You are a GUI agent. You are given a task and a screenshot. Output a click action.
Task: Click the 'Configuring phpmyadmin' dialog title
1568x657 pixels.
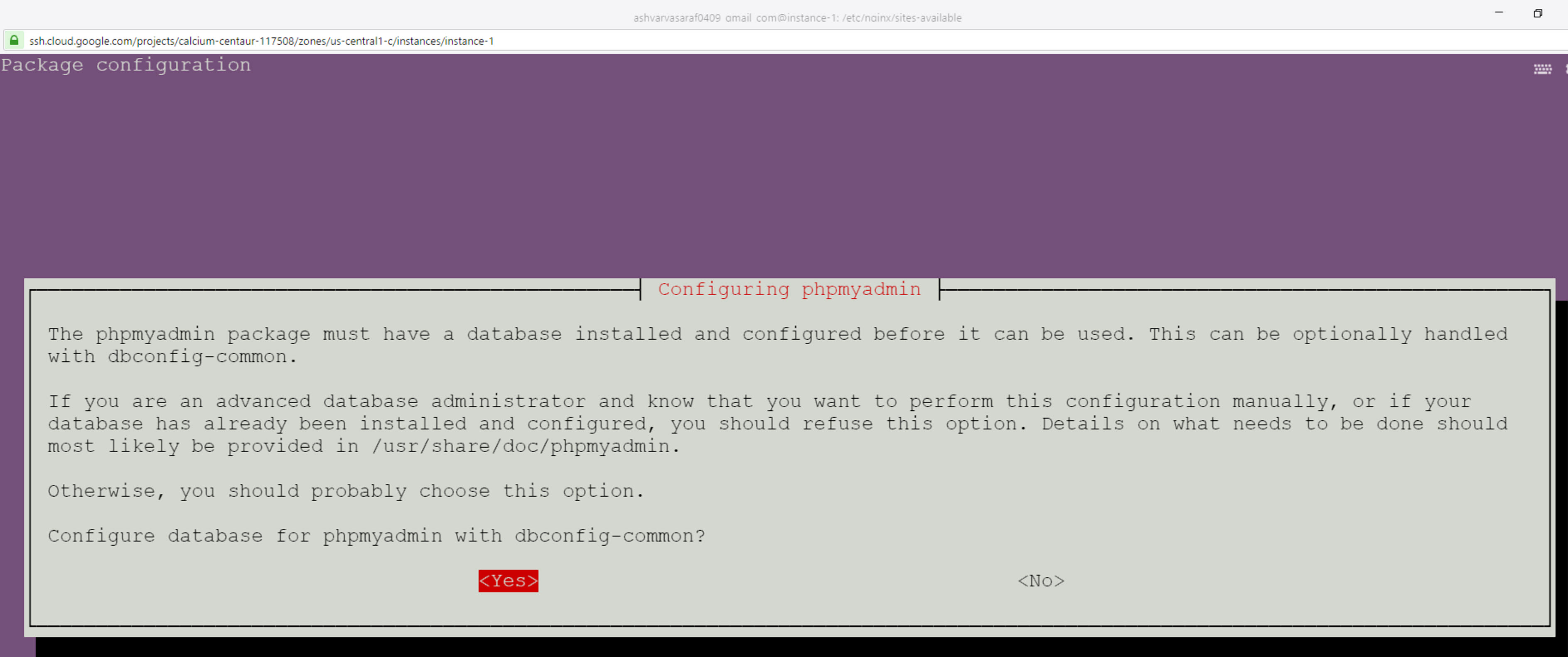coord(789,289)
